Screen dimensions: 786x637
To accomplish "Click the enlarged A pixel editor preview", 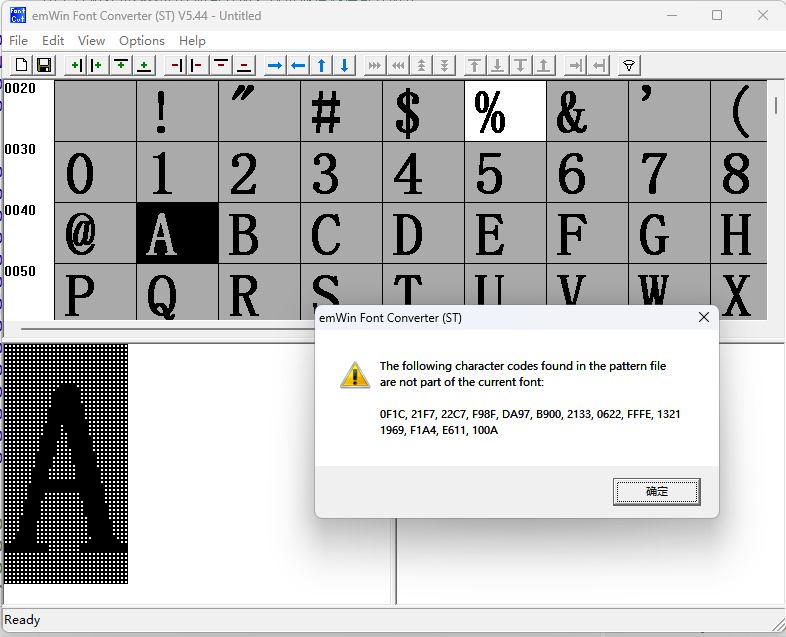I will [x=66, y=464].
